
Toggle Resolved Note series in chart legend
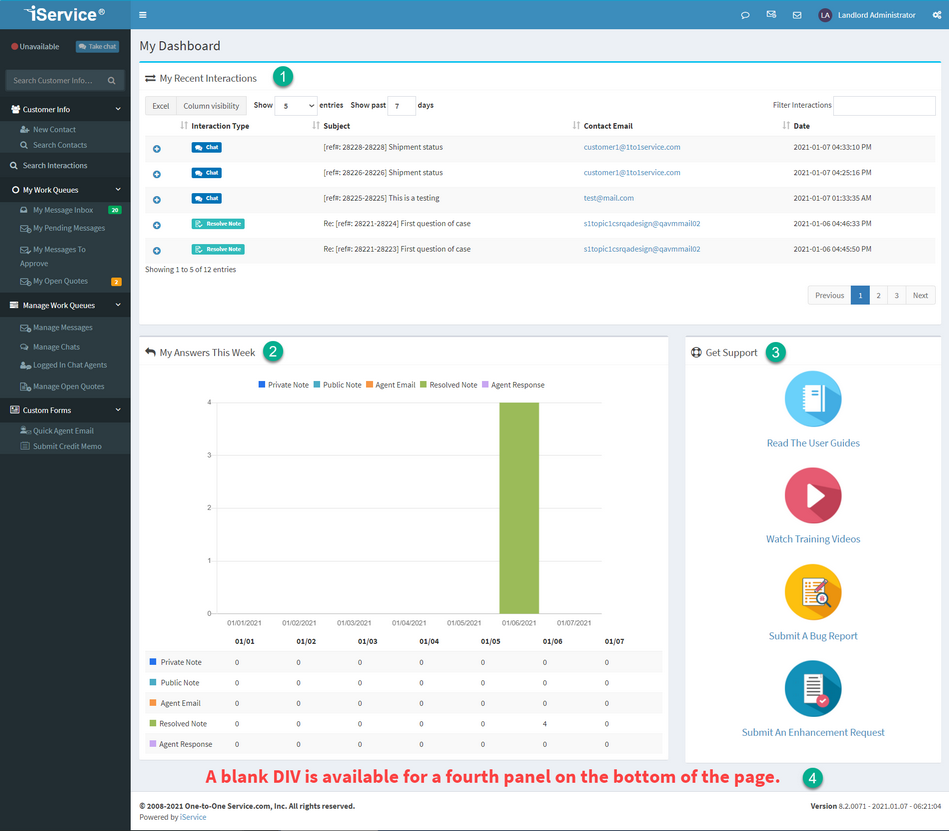[448, 385]
